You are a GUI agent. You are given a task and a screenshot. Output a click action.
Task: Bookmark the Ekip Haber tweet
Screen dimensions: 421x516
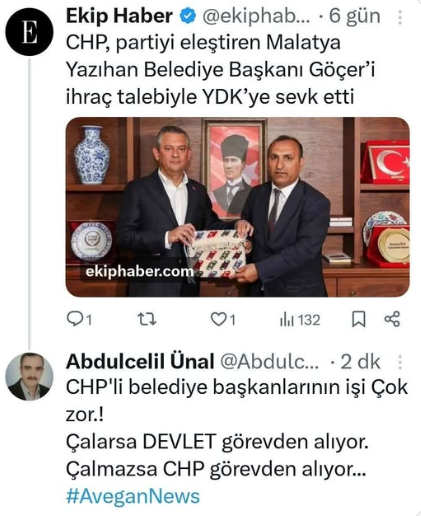[x=359, y=320]
